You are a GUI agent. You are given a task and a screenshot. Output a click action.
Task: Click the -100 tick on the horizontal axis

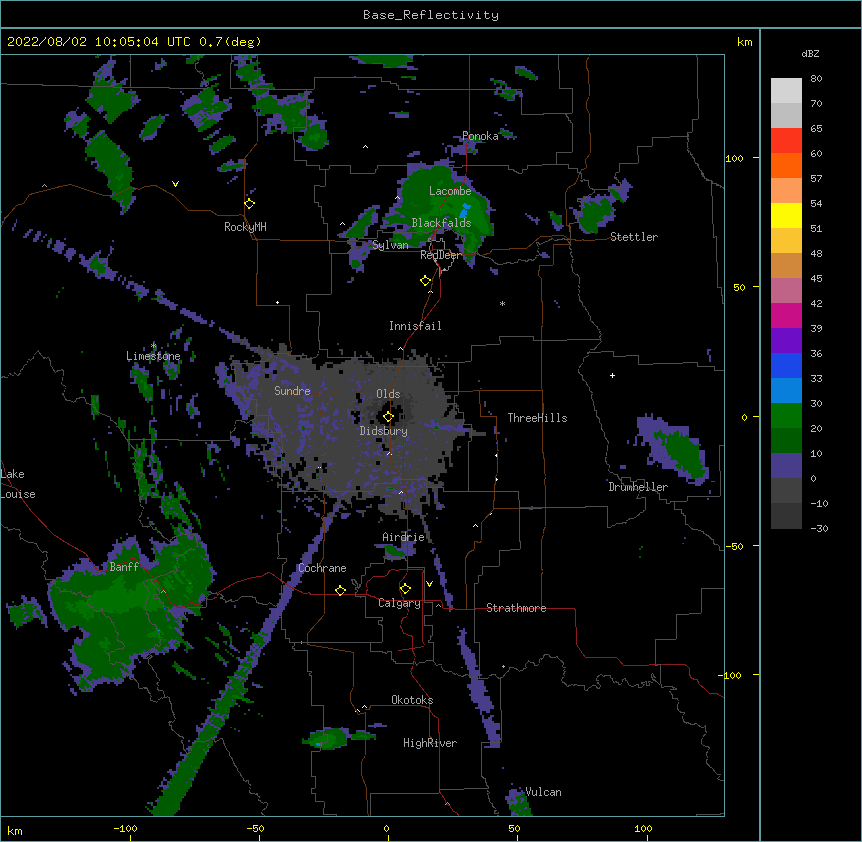pos(125,828)
